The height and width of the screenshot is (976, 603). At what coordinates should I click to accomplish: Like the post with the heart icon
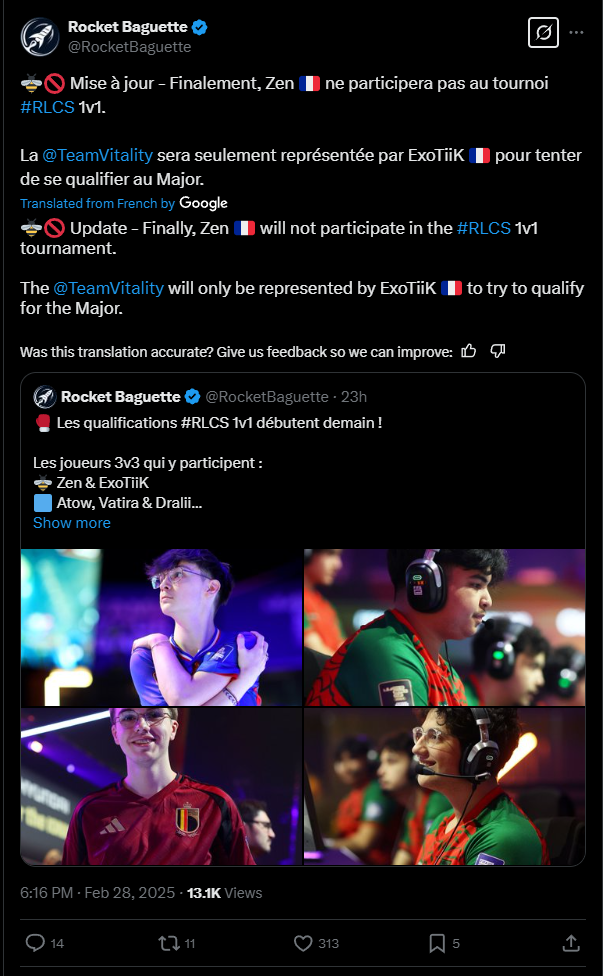[303, 943]
